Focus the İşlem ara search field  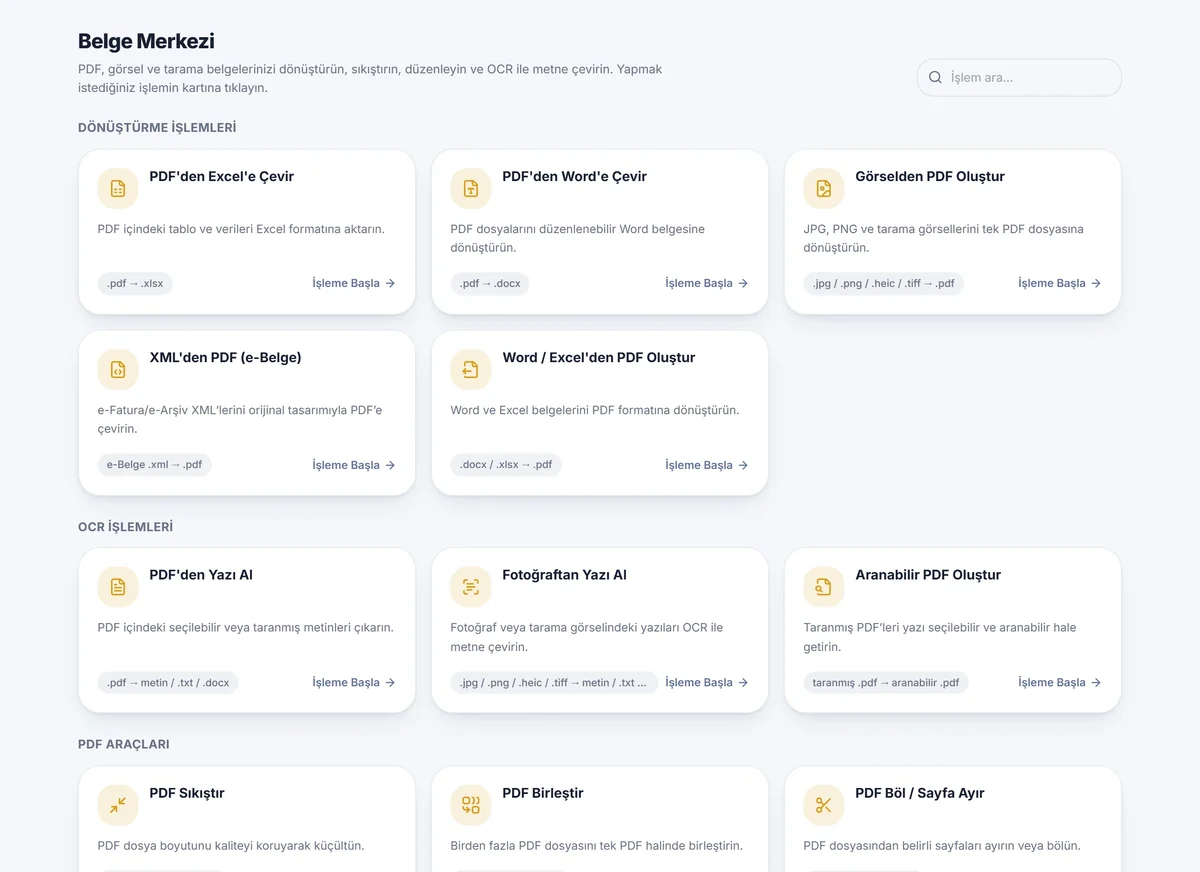click(x=1019, y=77)
